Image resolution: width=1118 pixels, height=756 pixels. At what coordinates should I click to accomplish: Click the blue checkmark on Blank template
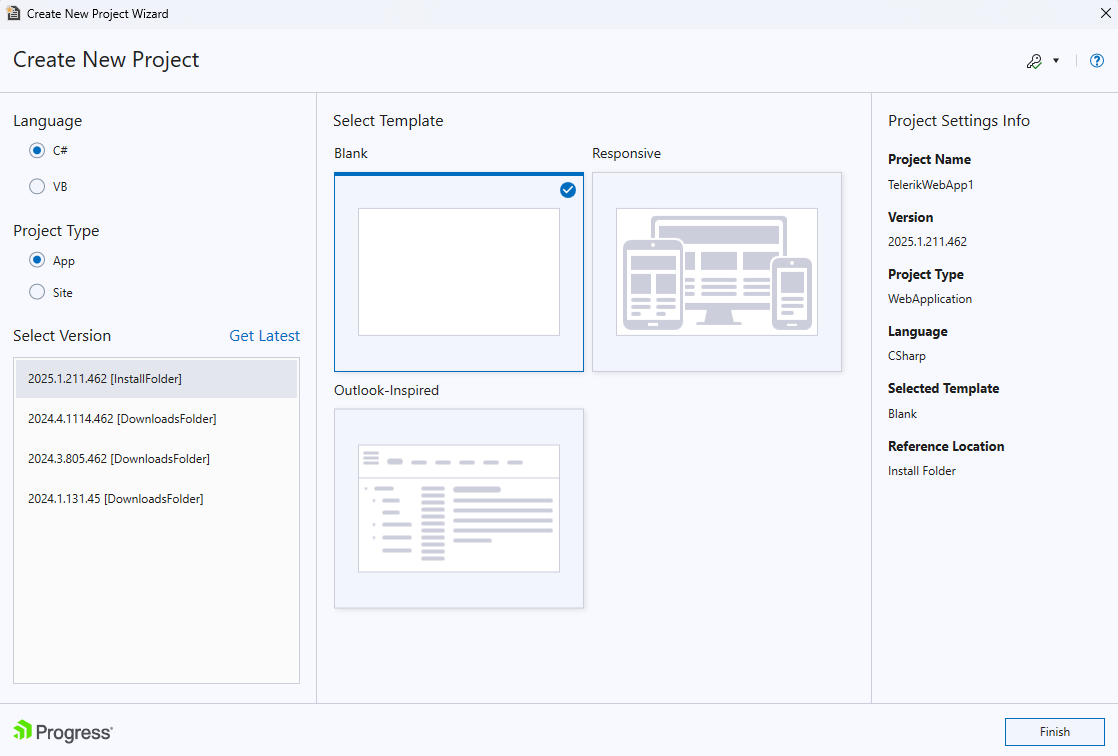[568, 190]
